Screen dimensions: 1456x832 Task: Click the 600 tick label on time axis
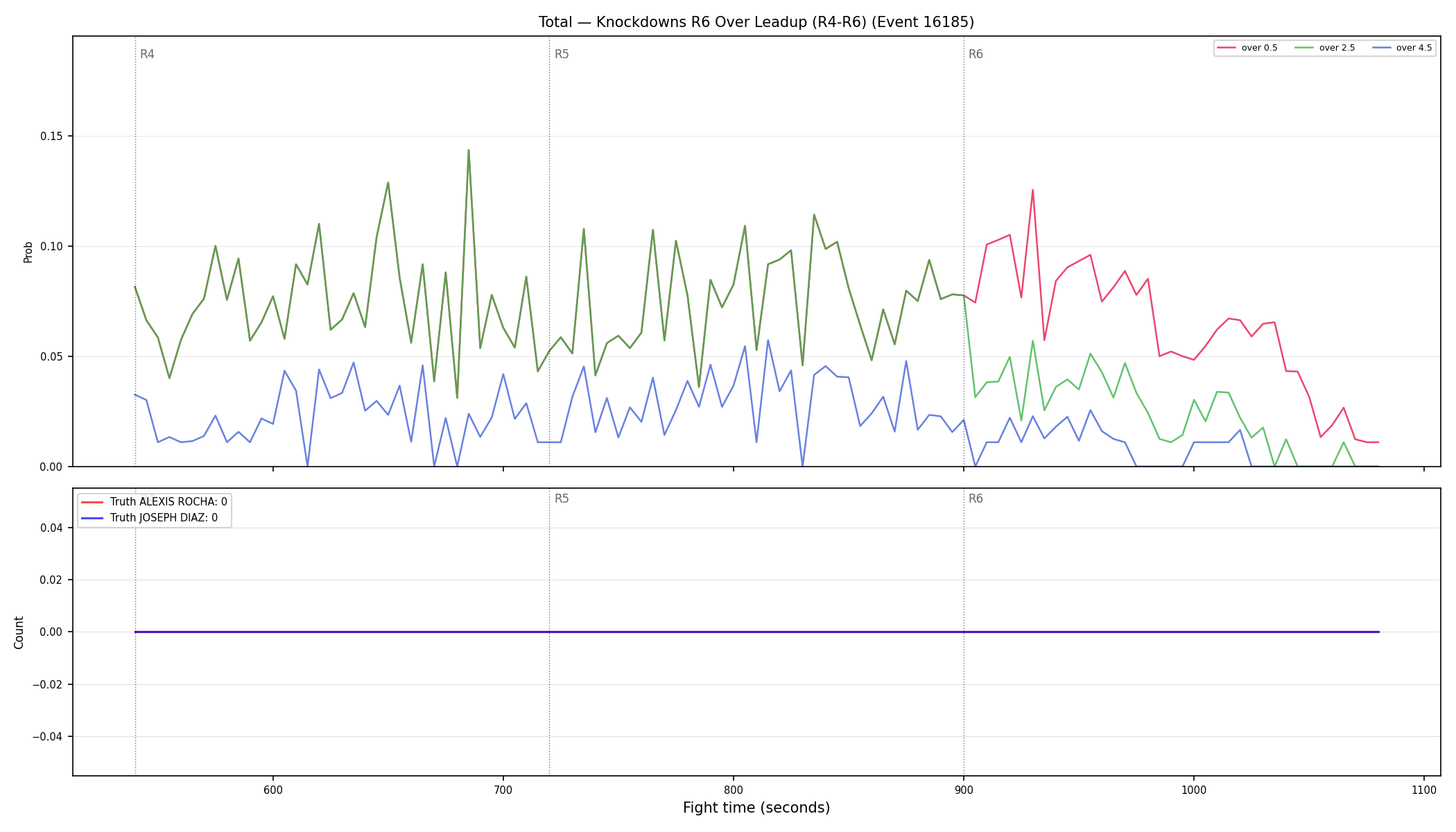tap(273, 790)
